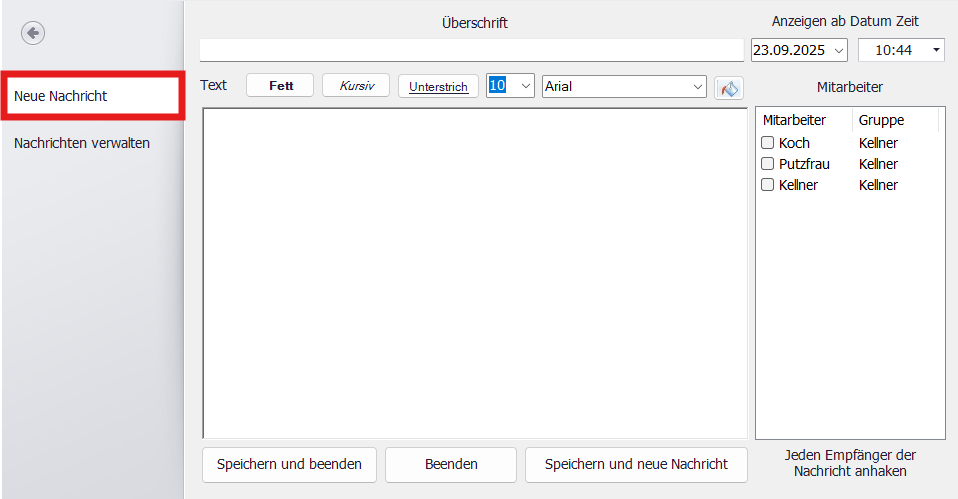Click the Gruppe cell in Koch row
Image resolution: width=958 pixels, height=499 pixels.
pos(878,143)
